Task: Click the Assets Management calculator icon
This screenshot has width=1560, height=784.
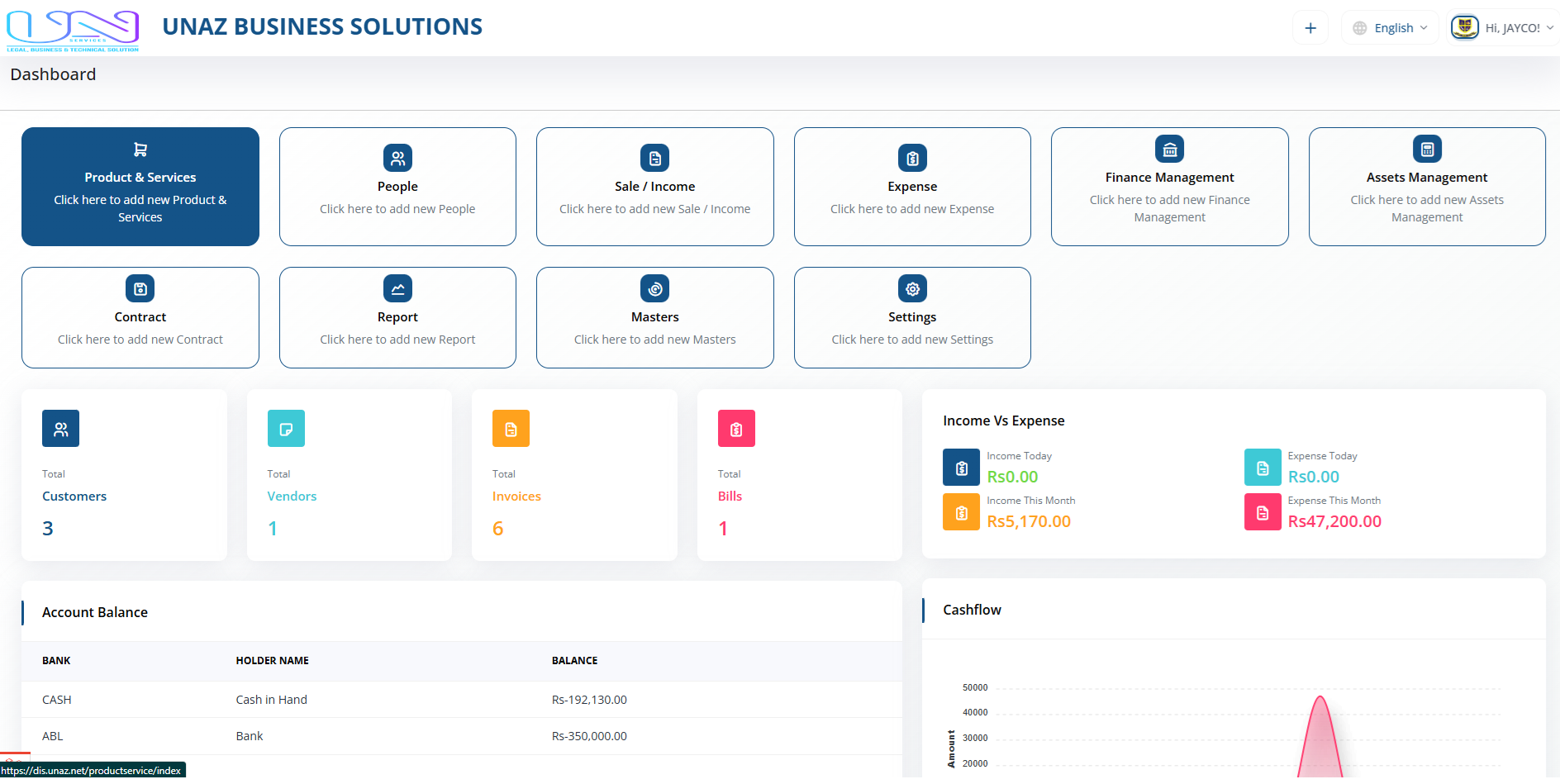Action: [1427, 149]
